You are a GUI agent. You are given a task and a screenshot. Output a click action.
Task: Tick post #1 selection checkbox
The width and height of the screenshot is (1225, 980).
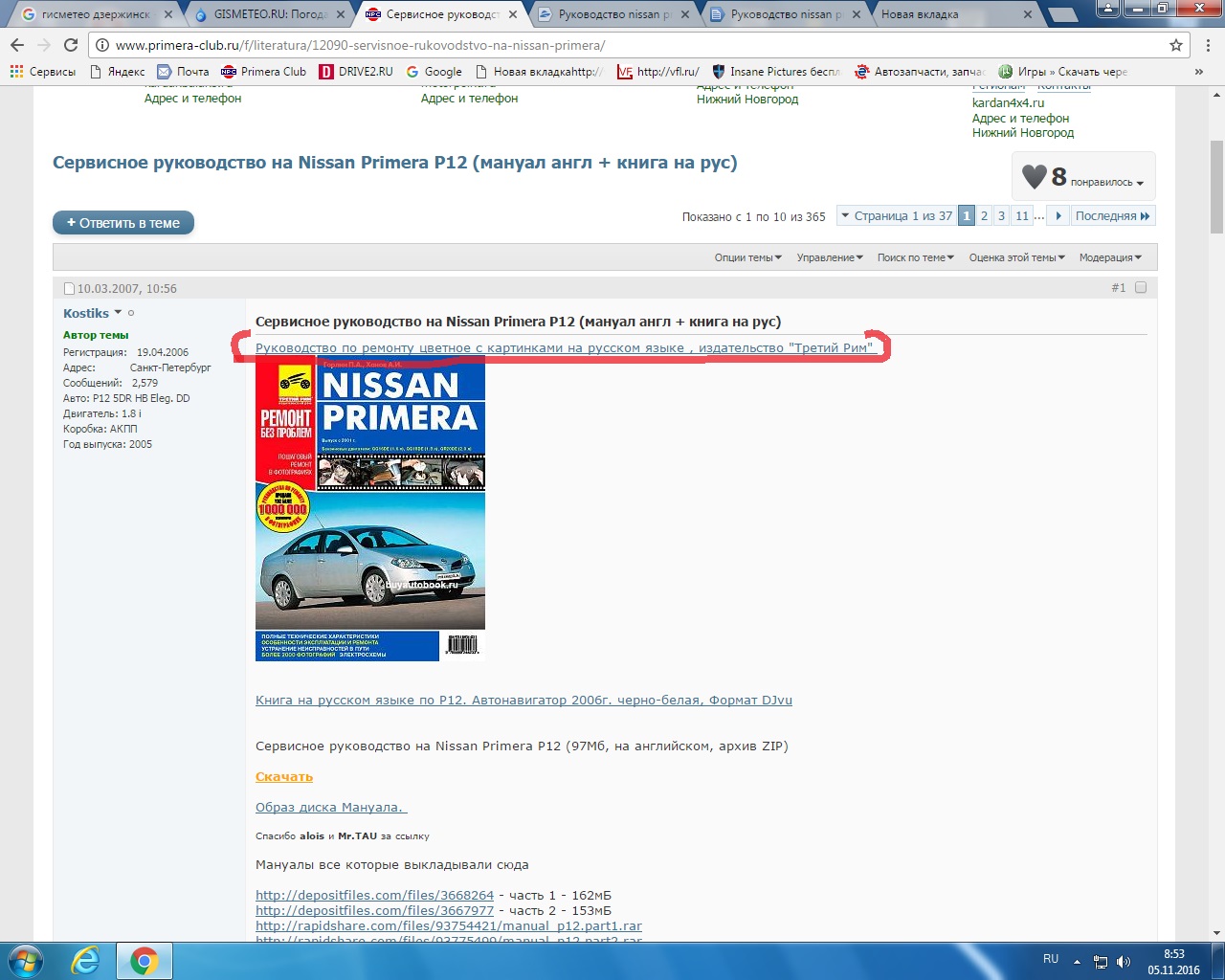point(1141,287)
